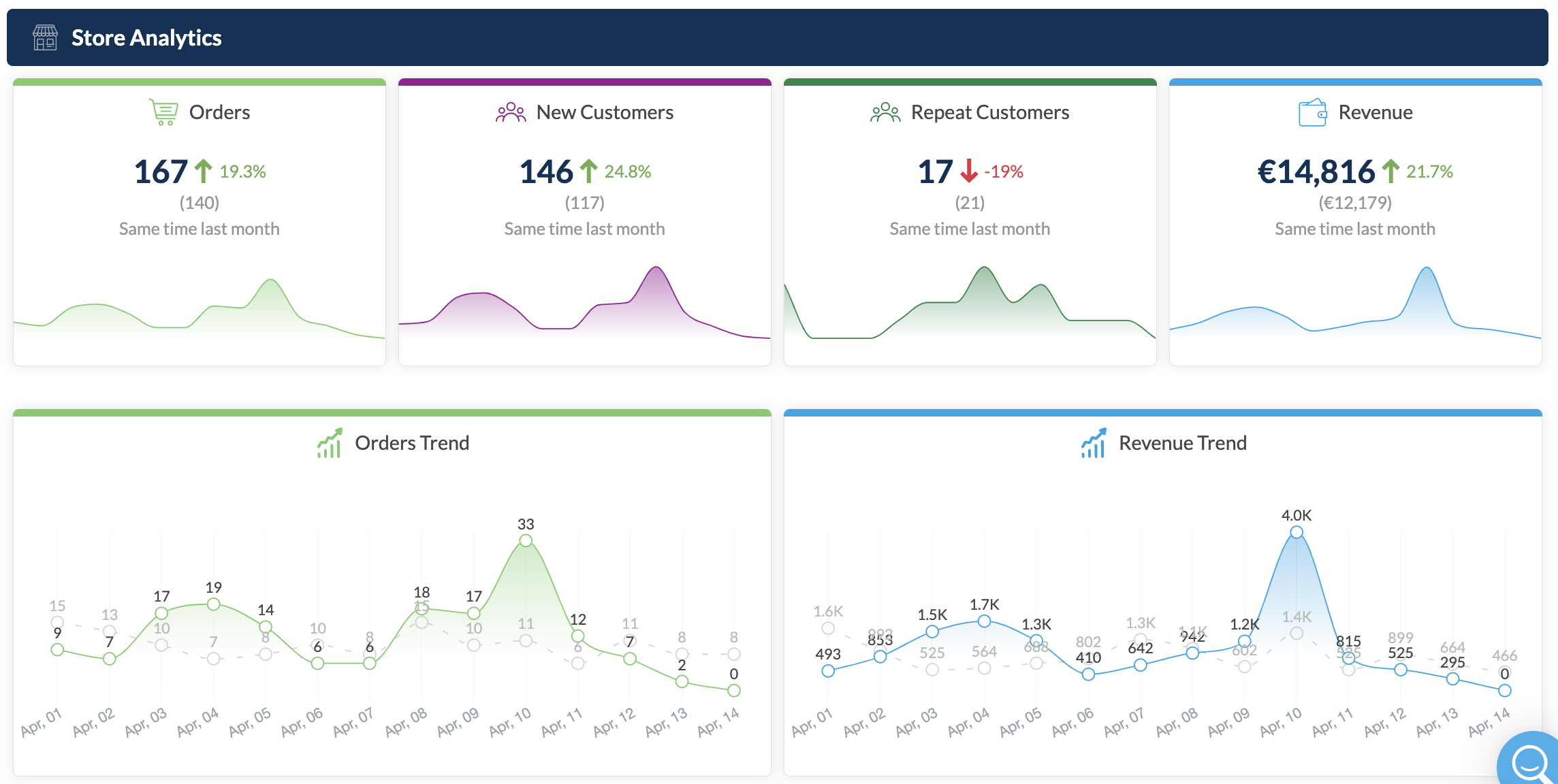Click the Revenue wallet icon
This screenshot has width=1558, height=784.
[1312, 112]
